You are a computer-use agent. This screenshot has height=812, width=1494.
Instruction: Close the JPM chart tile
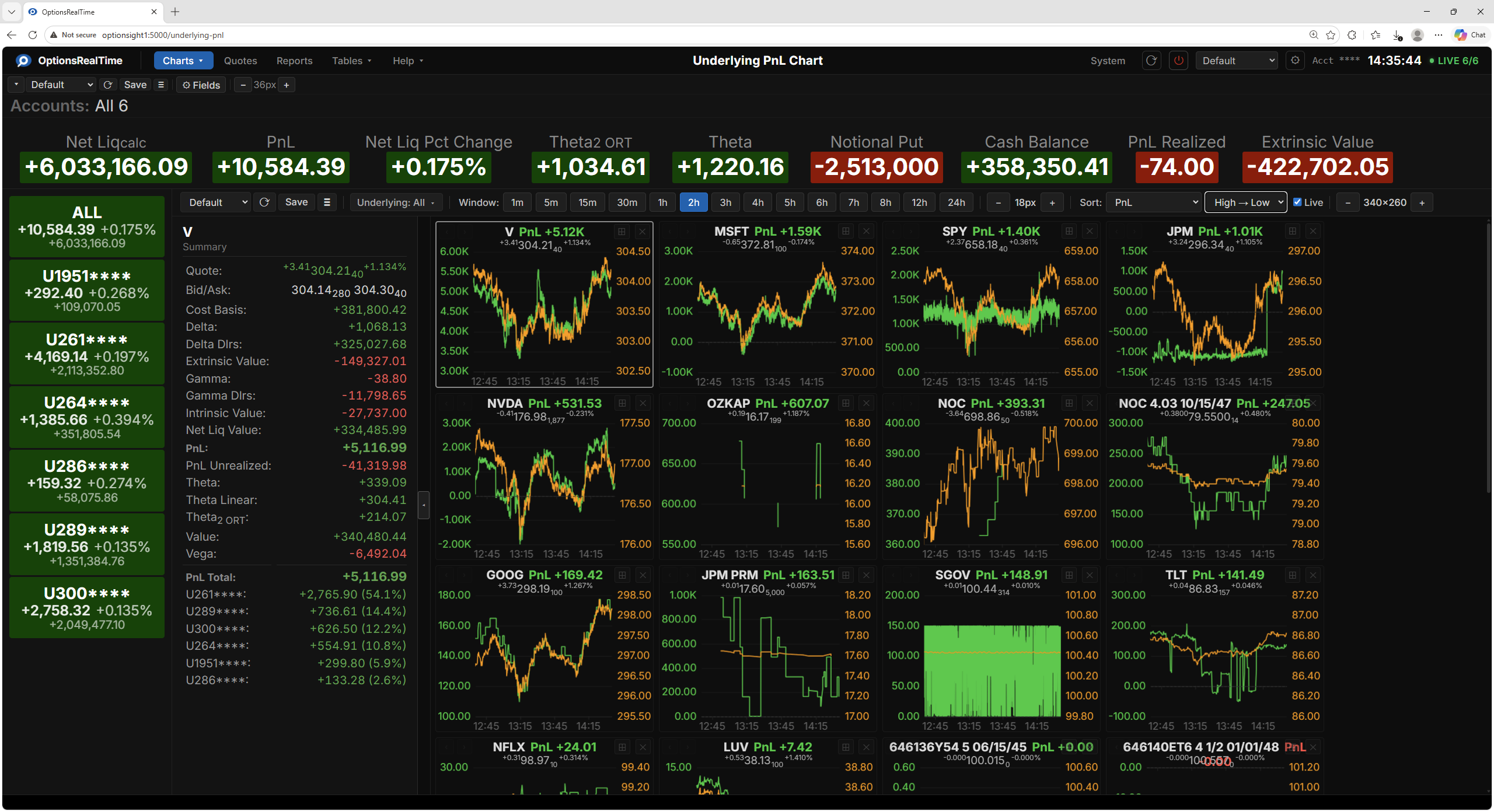click(x=1313, y=232)
